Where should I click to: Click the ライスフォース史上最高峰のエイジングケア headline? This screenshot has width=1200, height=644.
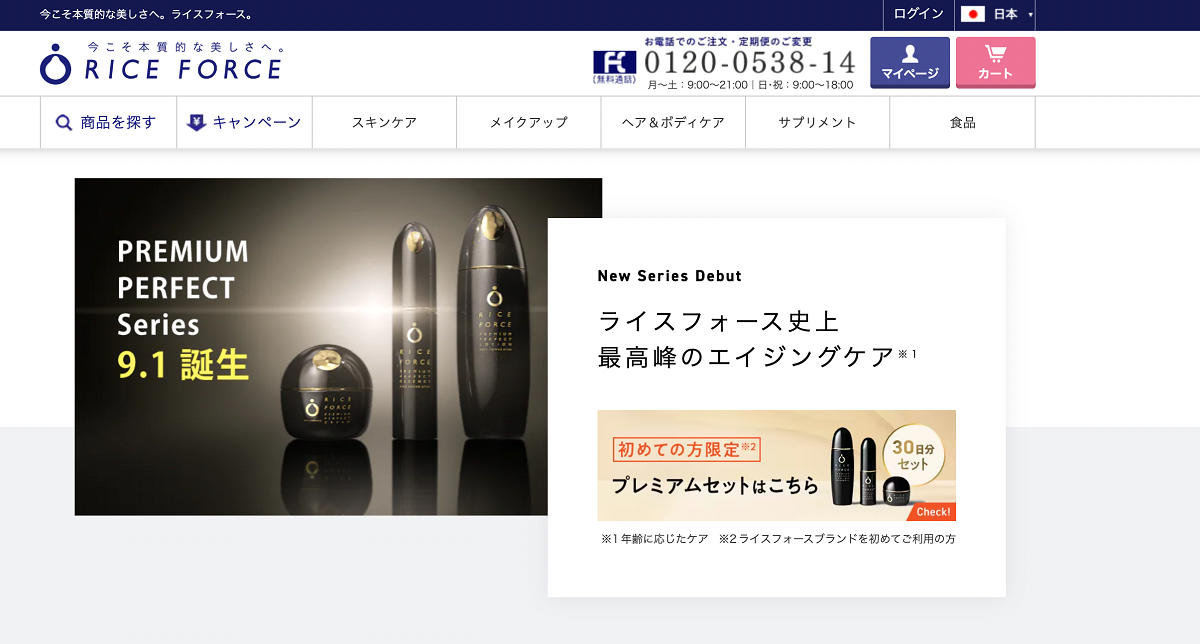point(745,339)
